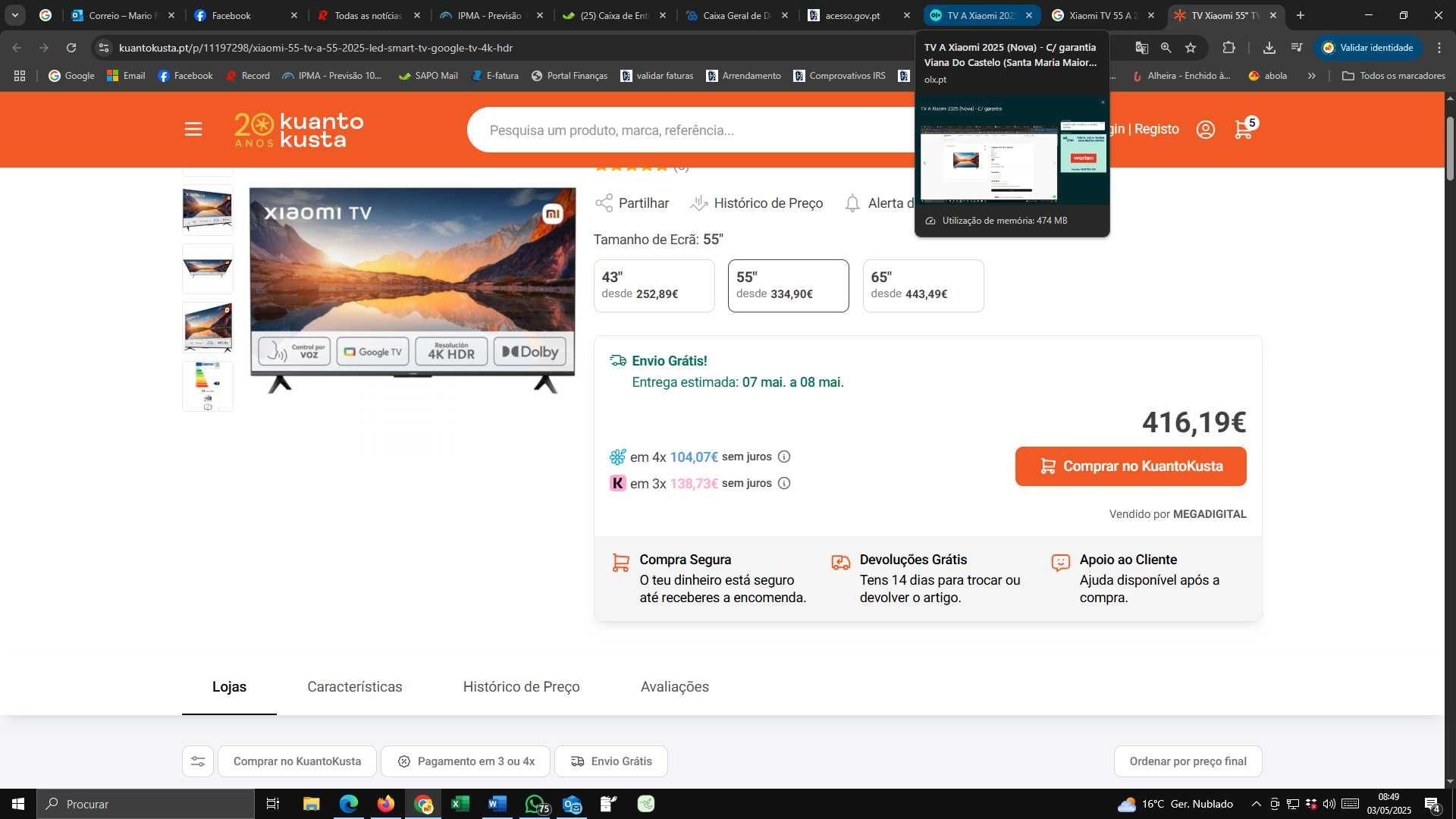Select the 65" screen size option
The width and height of the screenshot is (1456, 819).
pos(923,286)
